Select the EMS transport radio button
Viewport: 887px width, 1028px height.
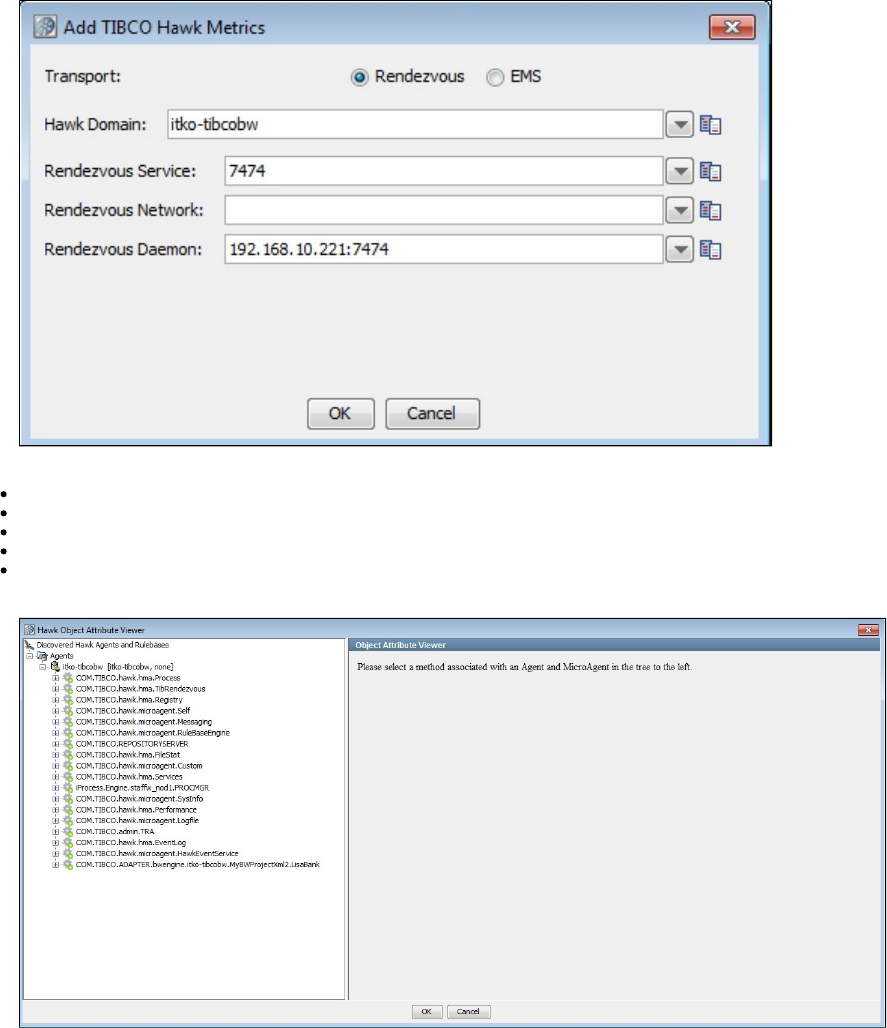pyautogui.click(x=495, y=77)
